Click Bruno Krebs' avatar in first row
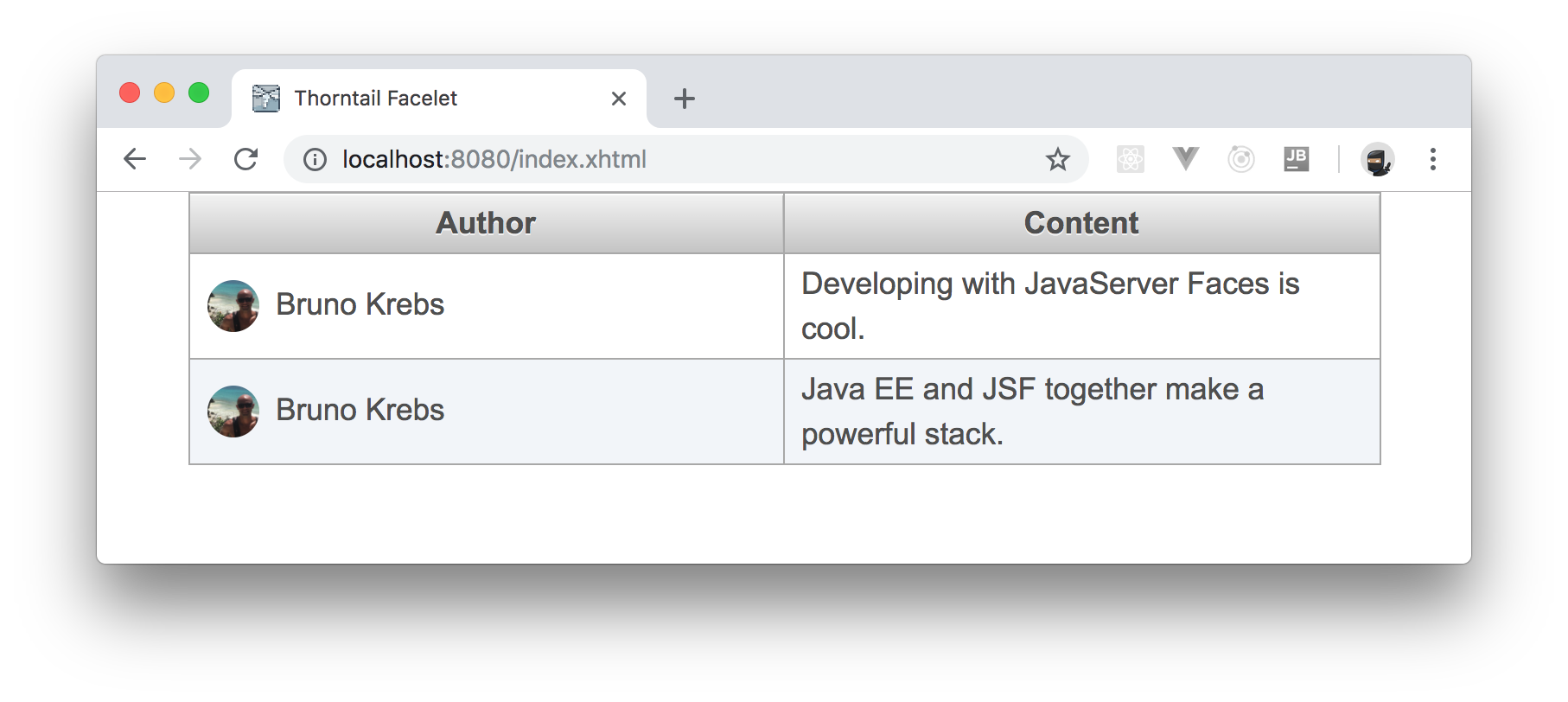1568x702 pixels. [x=233, y=306]
